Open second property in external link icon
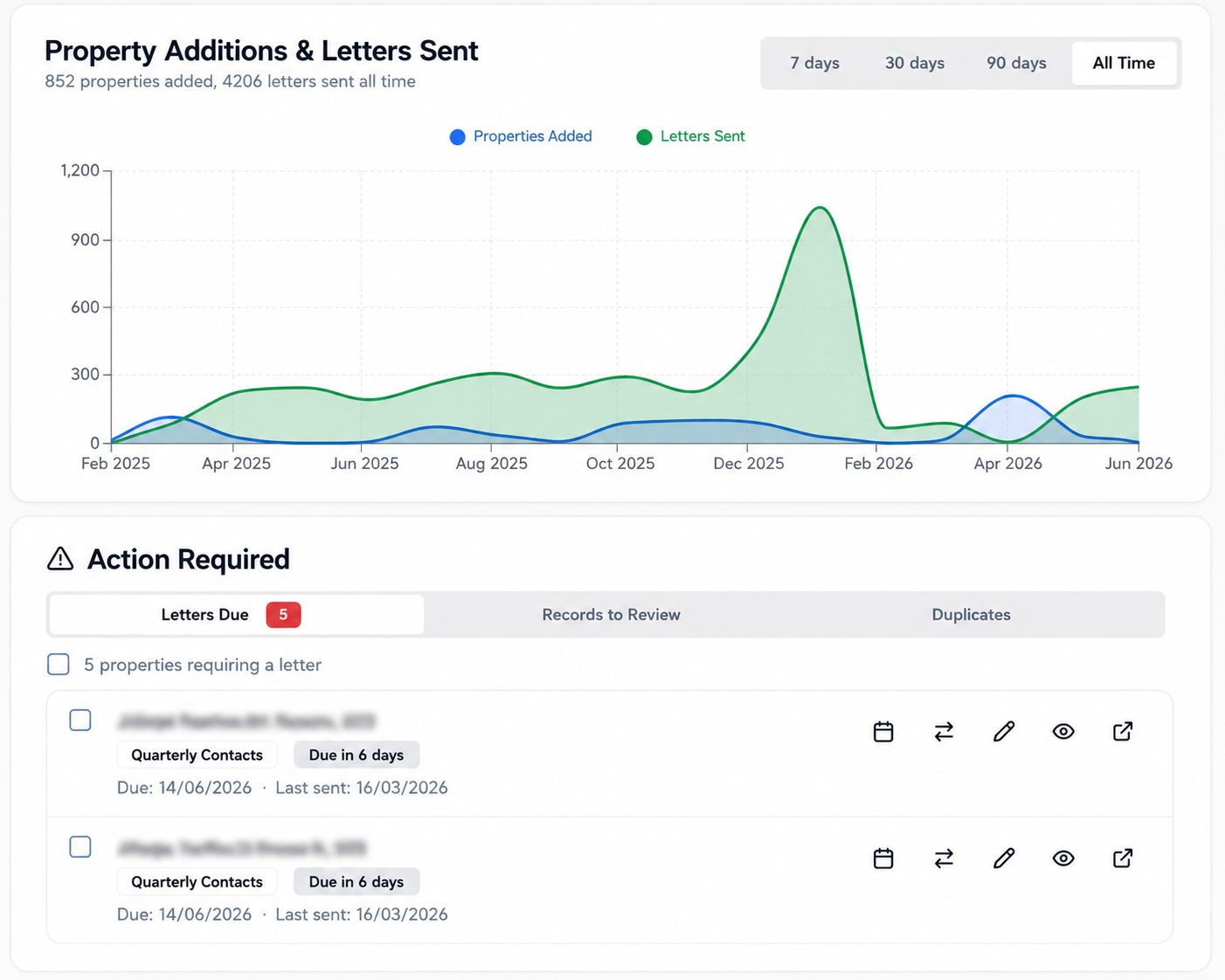The height and width of the screenshot is (980, 1225). [1123, 859]
